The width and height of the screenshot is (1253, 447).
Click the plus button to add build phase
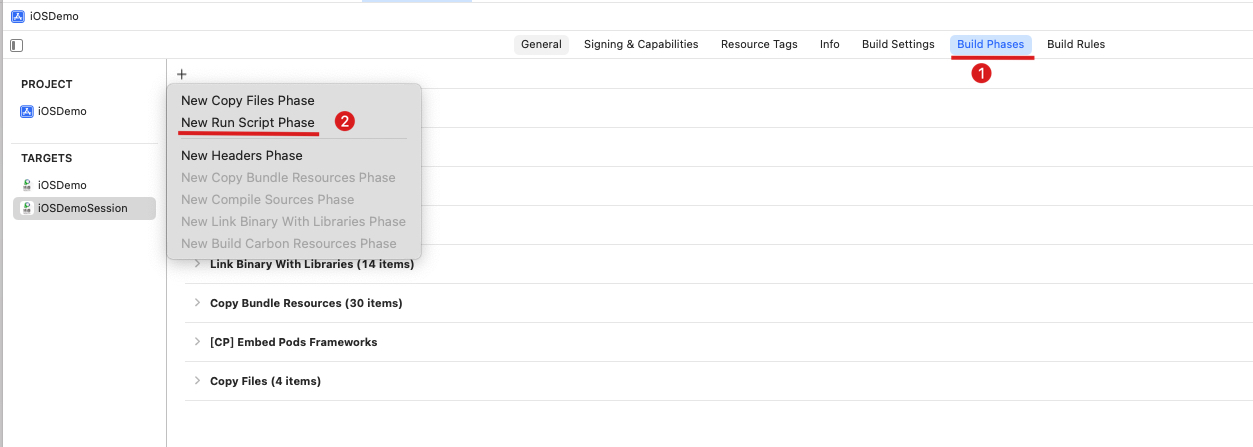[x=181, y=74]
